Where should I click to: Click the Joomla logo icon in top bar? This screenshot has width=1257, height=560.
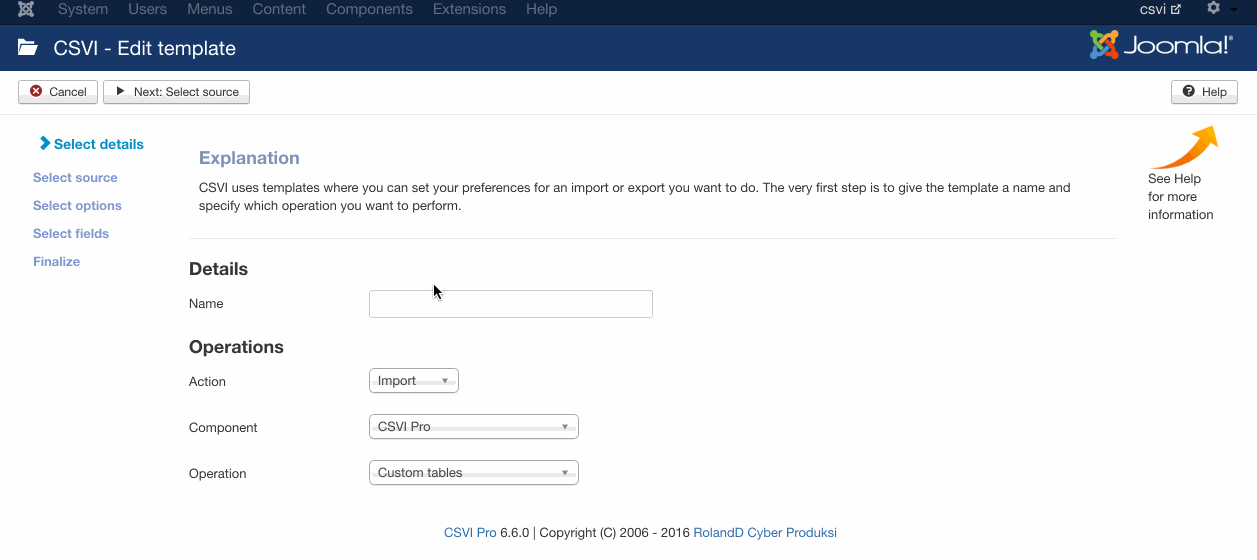tap(26, 9)
